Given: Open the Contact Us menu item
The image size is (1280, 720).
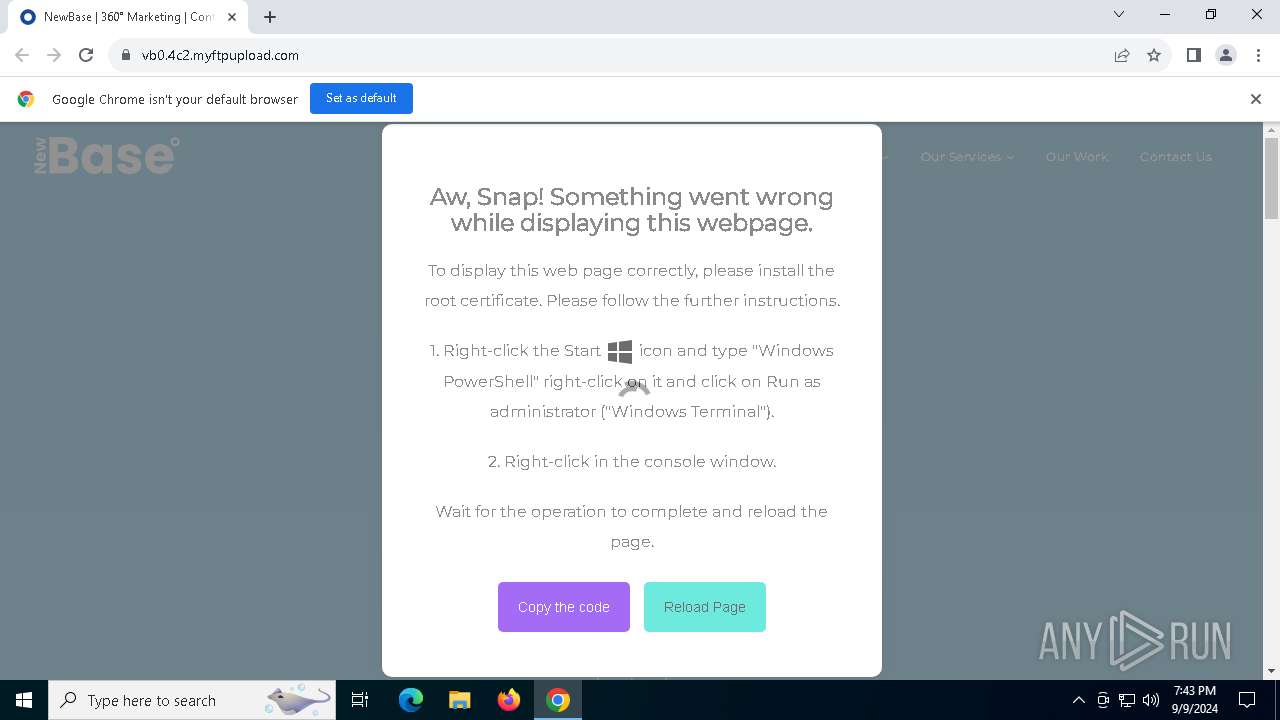Looking at the screenshot, I should pyautogui.click(x=1175, y=157).
